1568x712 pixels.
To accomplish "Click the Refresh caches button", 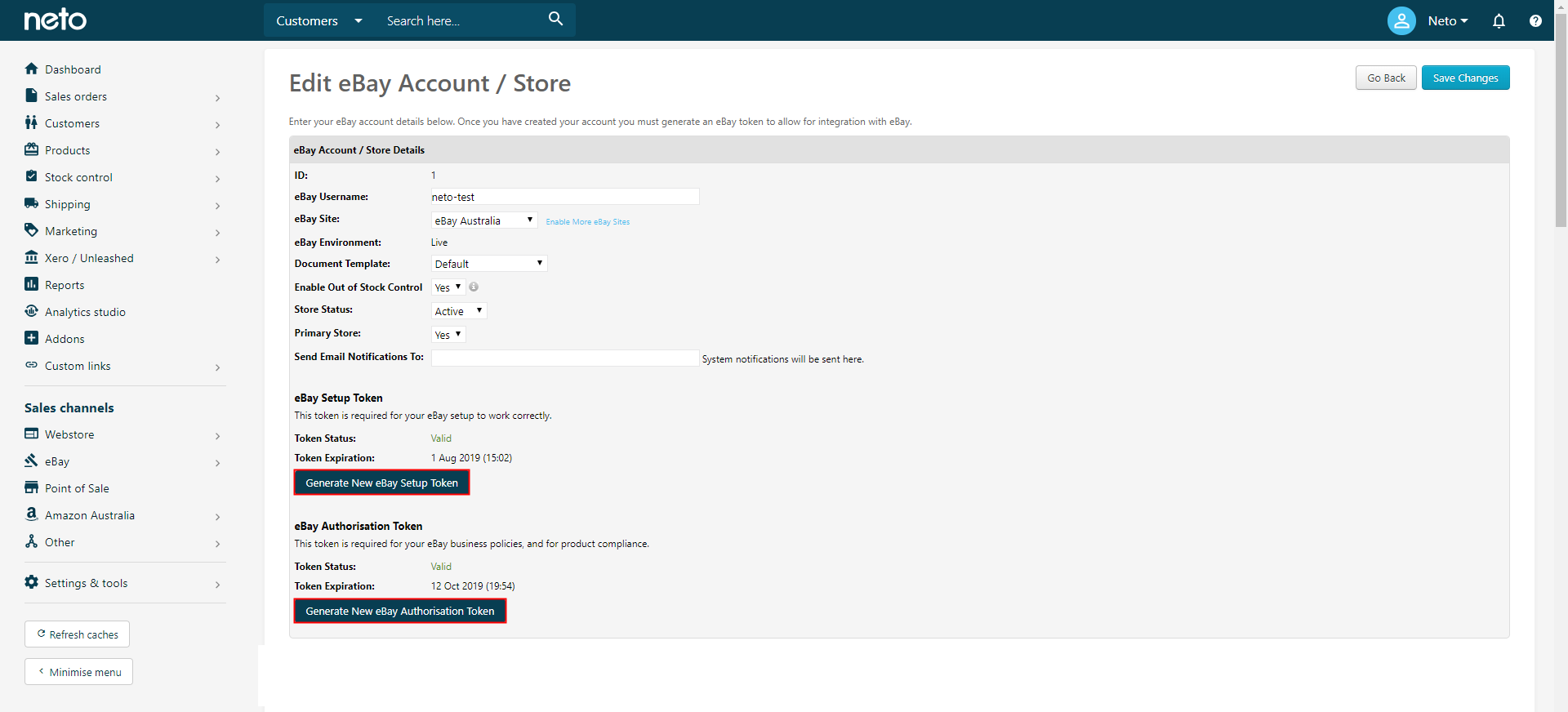I will coord(77,634).
